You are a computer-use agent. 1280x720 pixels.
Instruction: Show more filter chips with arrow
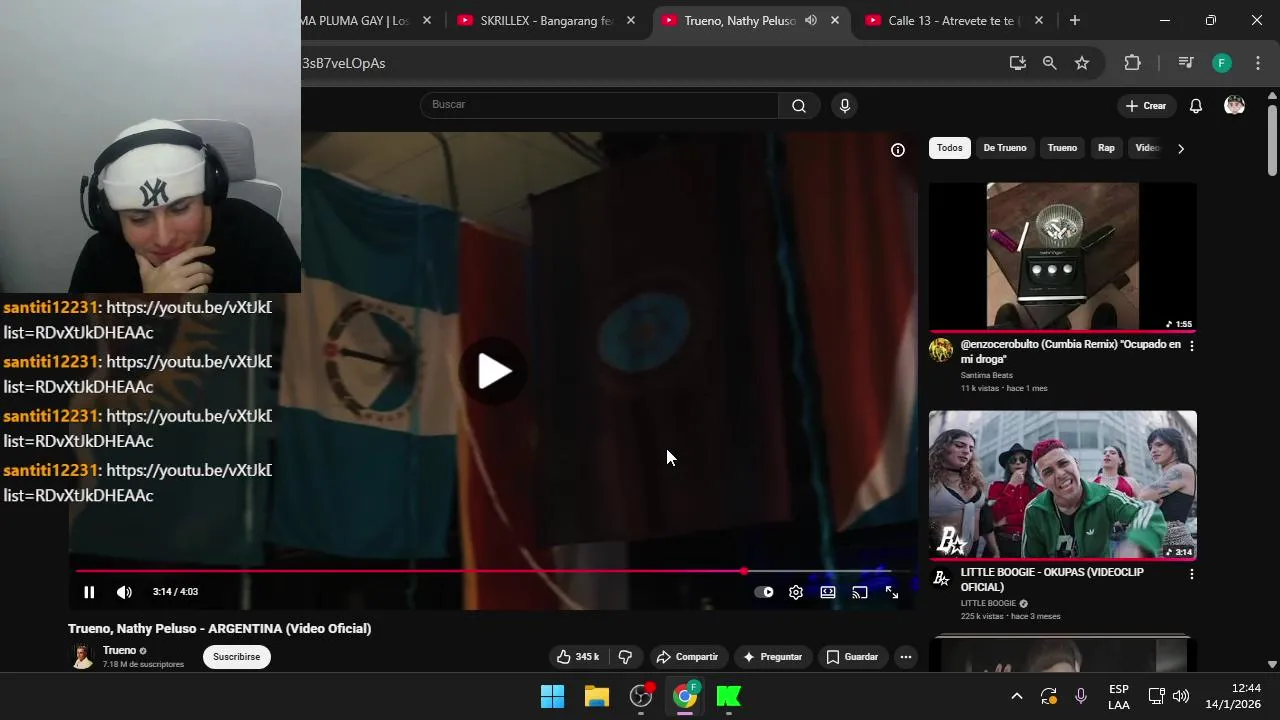point(1181,149)
